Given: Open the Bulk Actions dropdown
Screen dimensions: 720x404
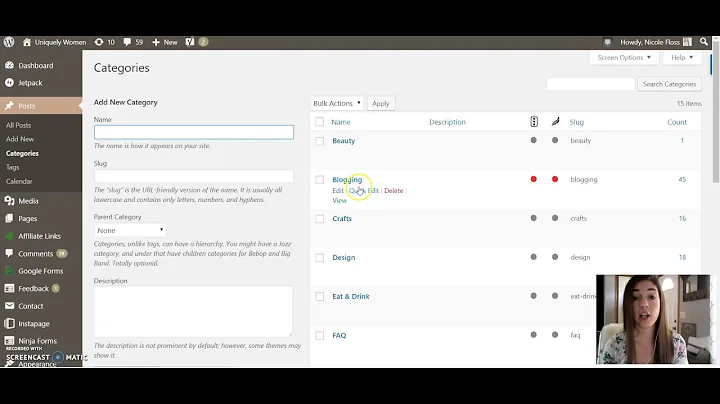Looking at the screenshot, I should pyautogui.click(x=336, y=103).
